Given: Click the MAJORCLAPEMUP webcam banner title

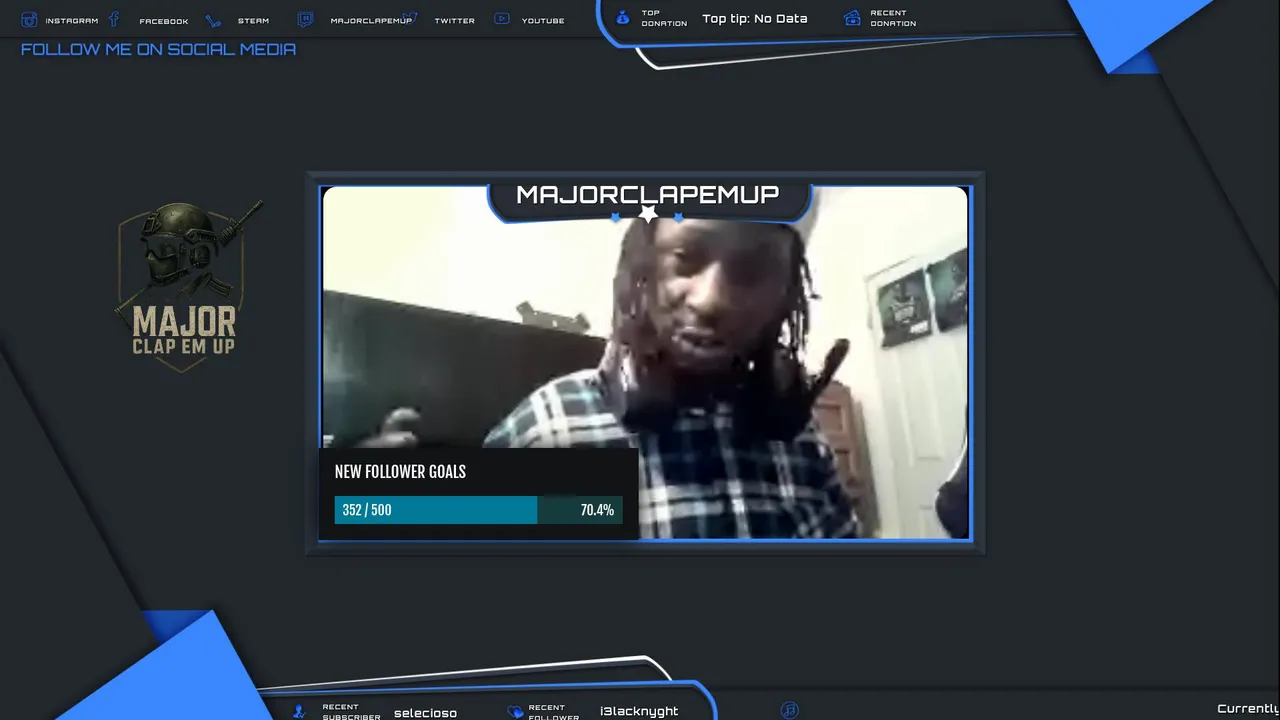Looking at the screenshot, I should (x=647, y=195).
